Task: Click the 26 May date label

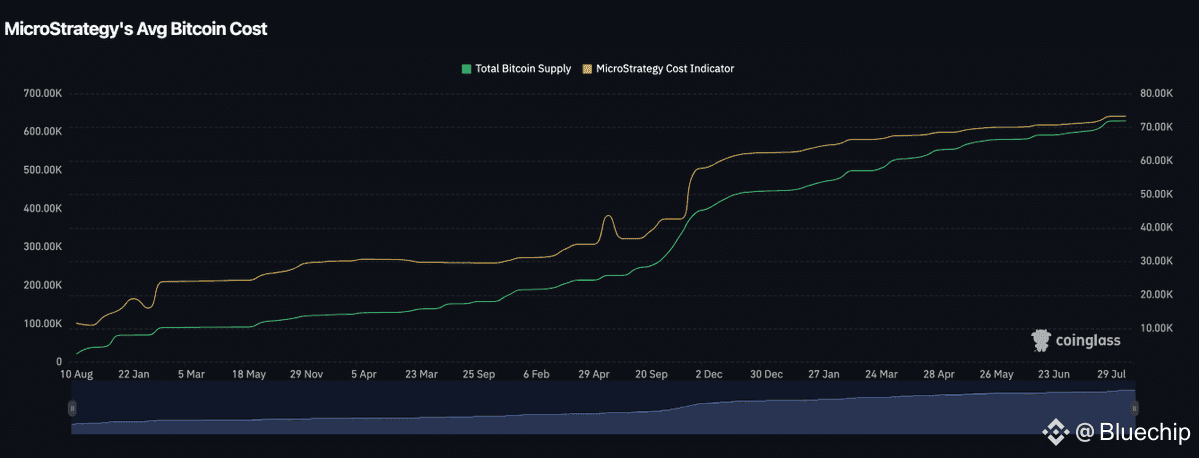Action: [996, 375]
